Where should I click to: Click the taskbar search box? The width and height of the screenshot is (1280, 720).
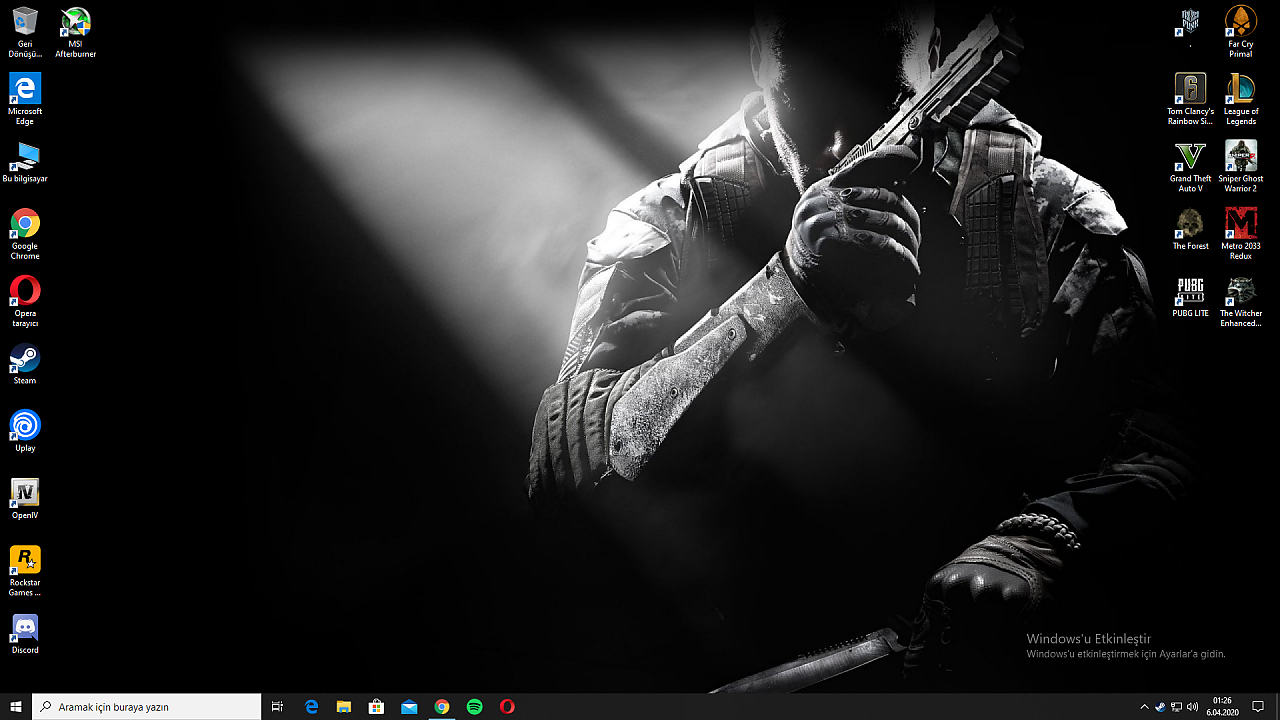147,706
